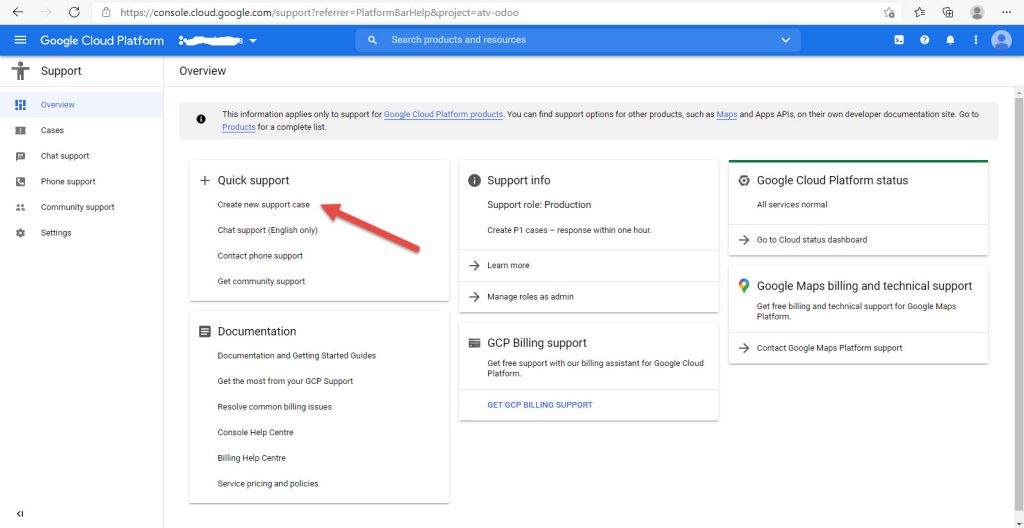Open the hamburger navigation menu

pos(20,40)
